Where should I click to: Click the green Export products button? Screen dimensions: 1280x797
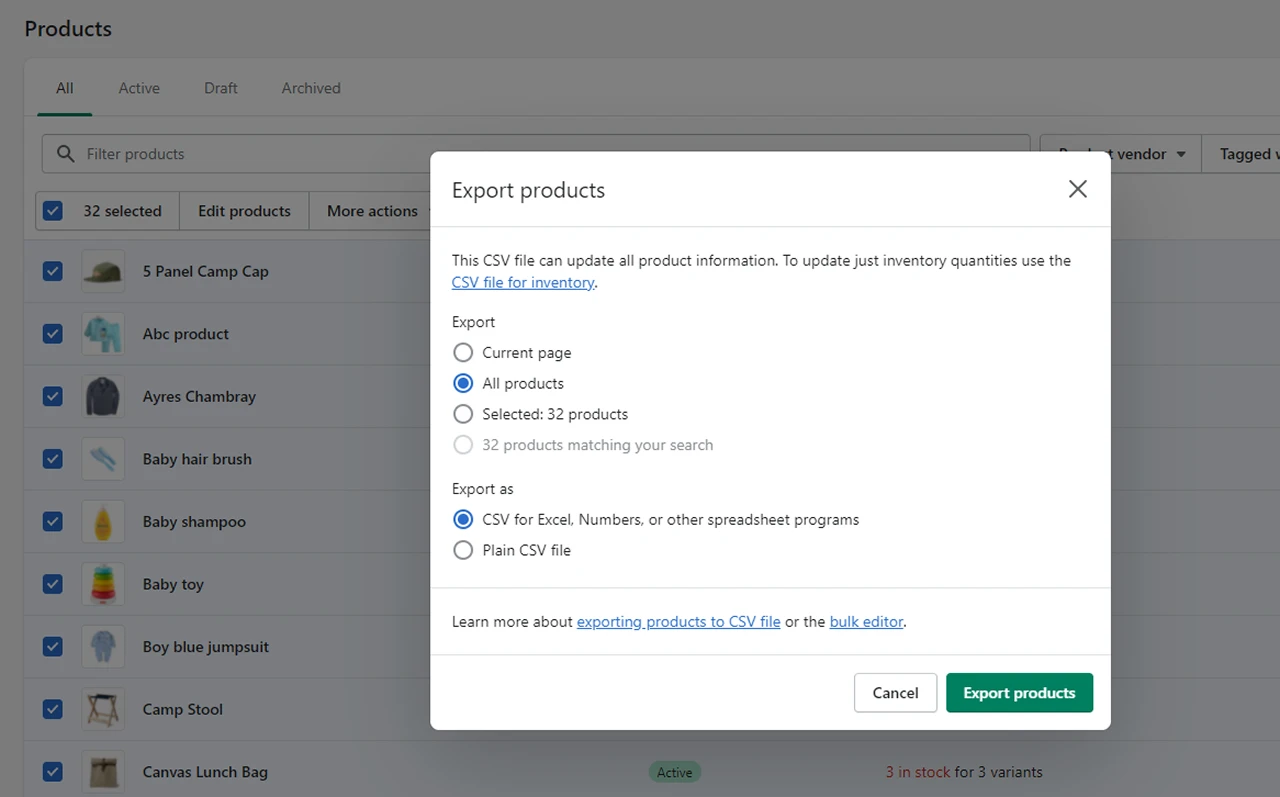click(x=1019, y=693)
